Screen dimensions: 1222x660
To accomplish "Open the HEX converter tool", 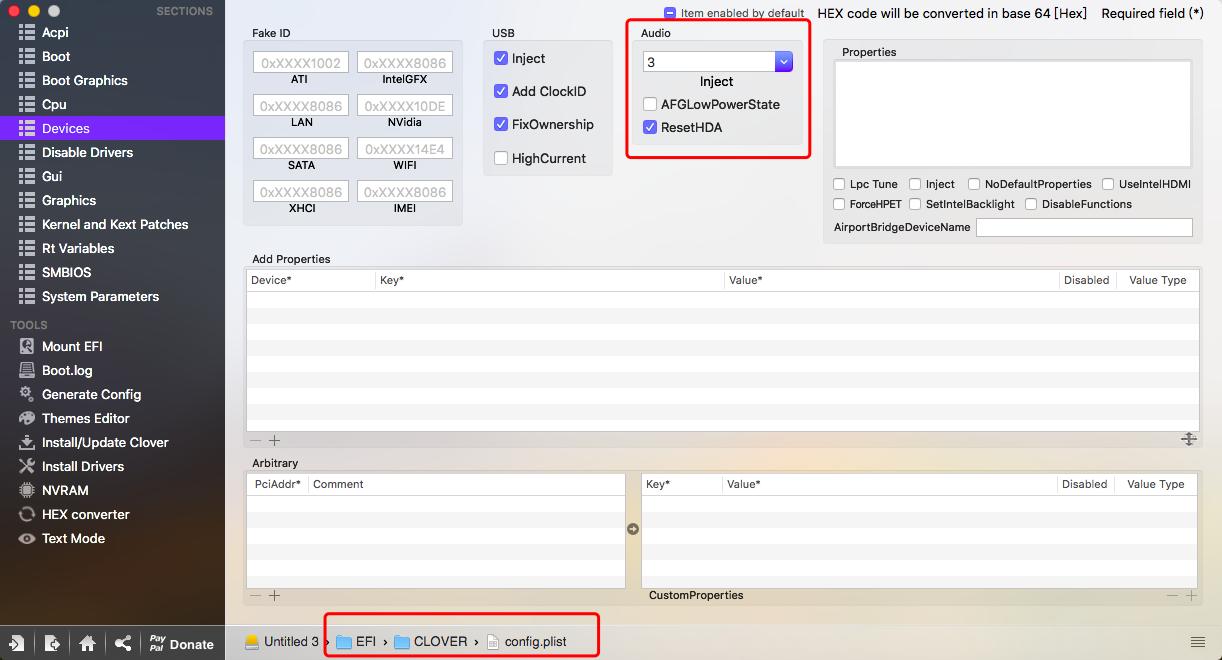I will click(x=86, y=514).
